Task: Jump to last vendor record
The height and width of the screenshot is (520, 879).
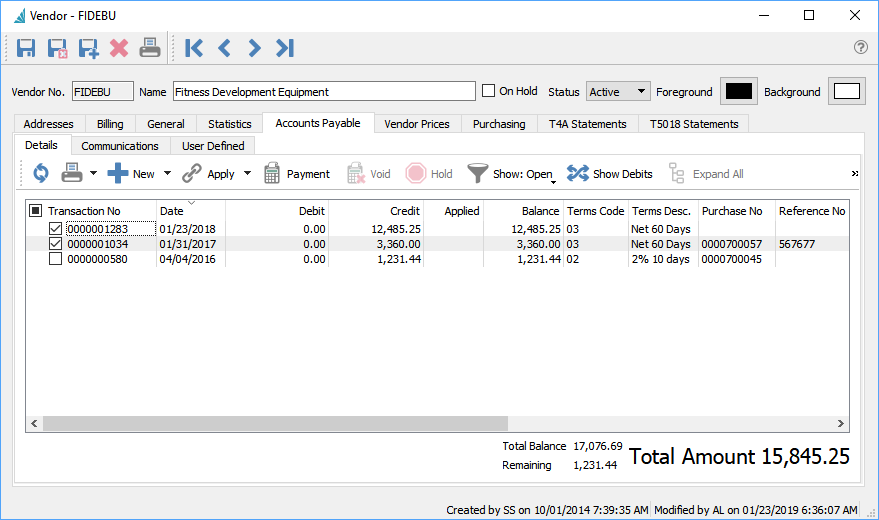Action: [x=285, y=48]
